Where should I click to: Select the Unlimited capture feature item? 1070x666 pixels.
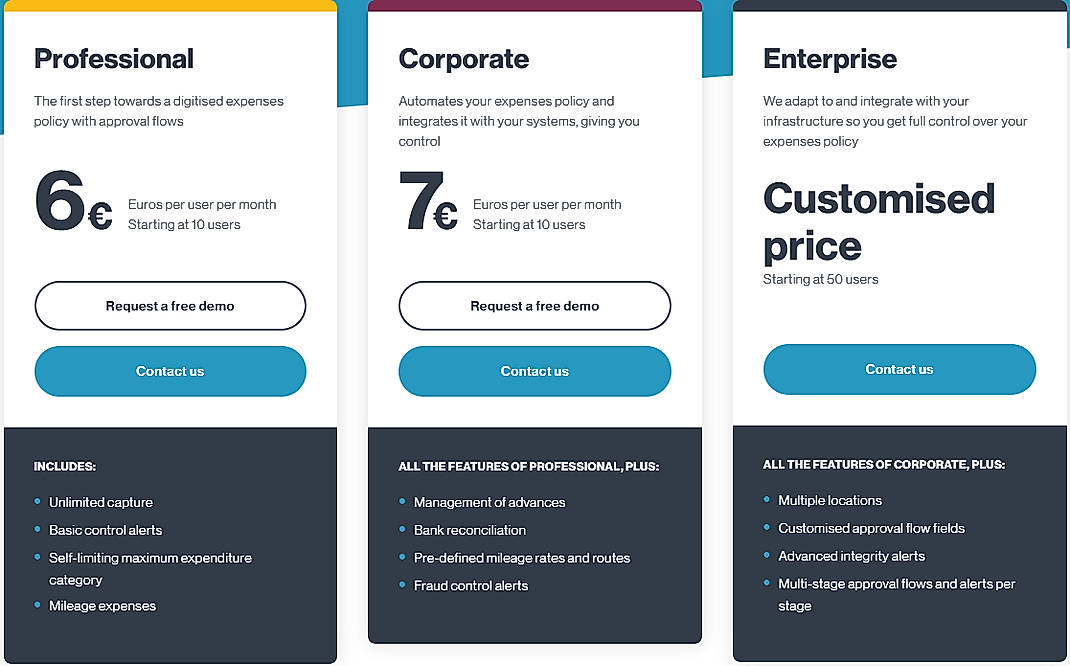click(x=100, y=502)
